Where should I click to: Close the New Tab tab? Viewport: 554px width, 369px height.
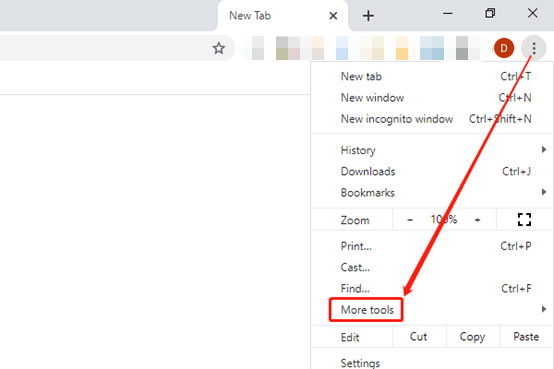tap(333, 16)
